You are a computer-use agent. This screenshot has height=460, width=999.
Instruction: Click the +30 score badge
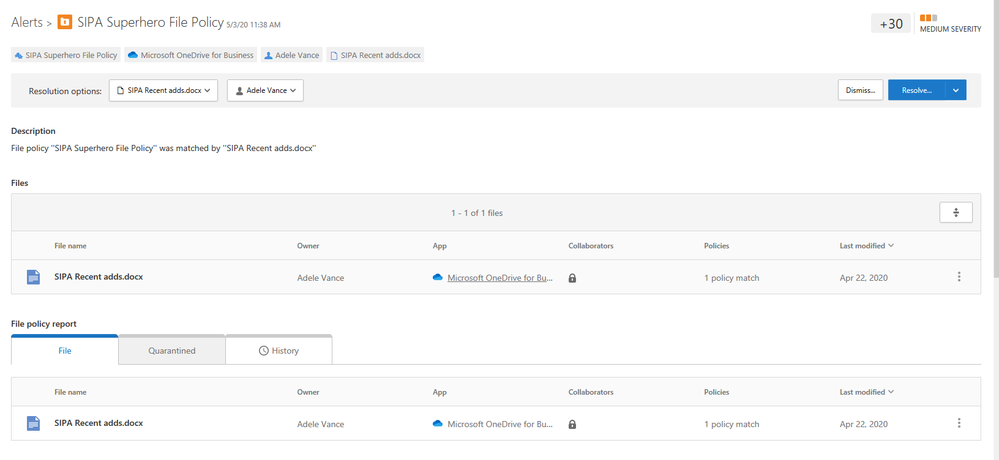click(x=891, y=24)
